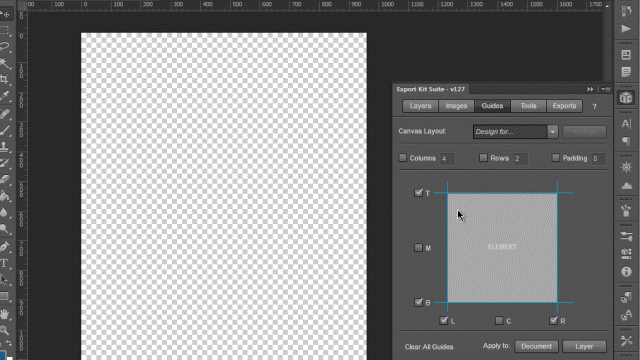Open the Export Kit panel icon
The image size is (640, 360).
[626, 98]
